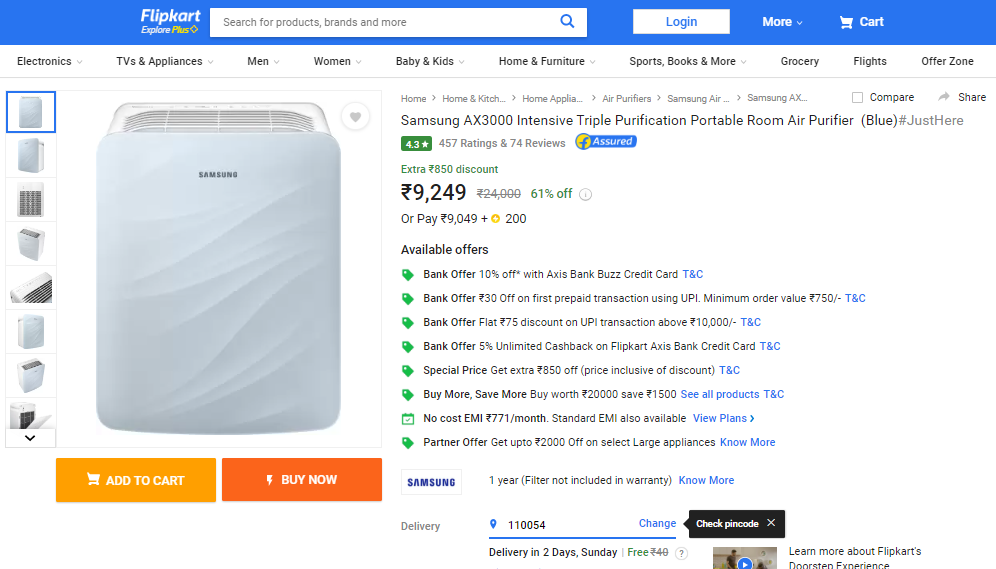Click the search magnifier icon
The image size is (996, 569).
tap(567, 22)
